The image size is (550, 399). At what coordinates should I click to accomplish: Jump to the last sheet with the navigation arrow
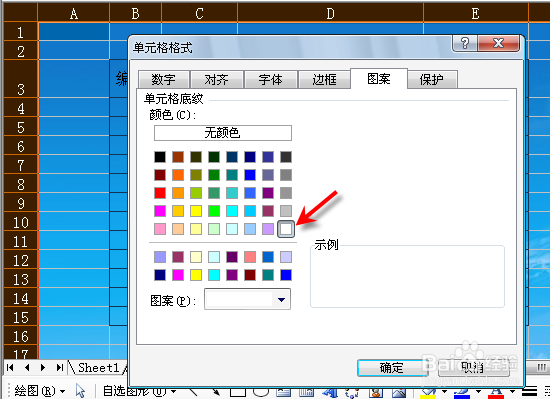pos(60,367)
